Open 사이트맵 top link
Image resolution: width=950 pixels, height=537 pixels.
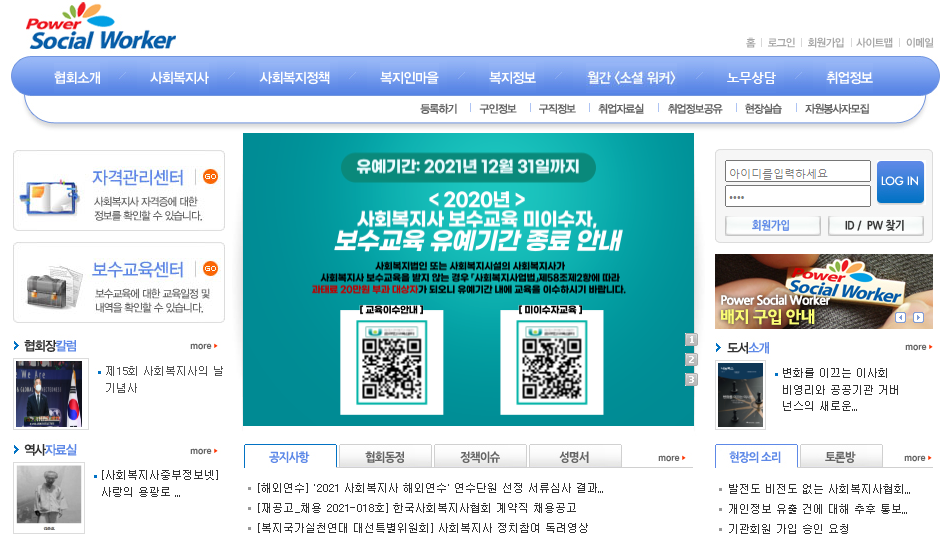tap(874, 42)
